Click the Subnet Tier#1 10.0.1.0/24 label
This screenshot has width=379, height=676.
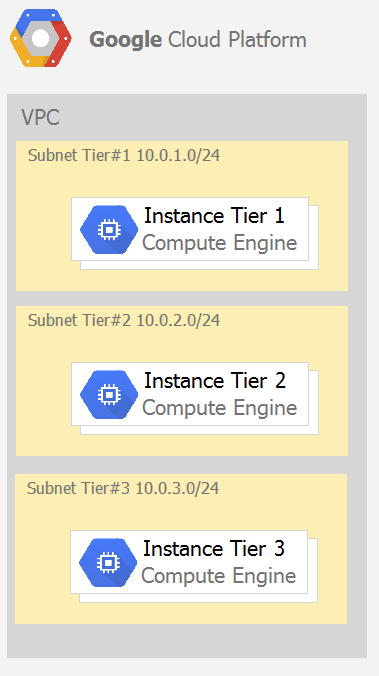point(124,155)
